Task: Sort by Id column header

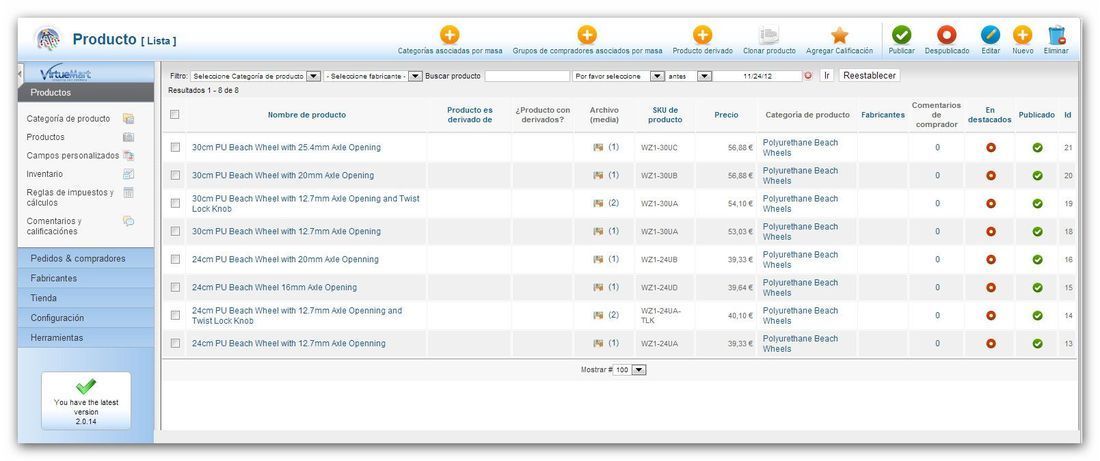Action: [1067, 115]
